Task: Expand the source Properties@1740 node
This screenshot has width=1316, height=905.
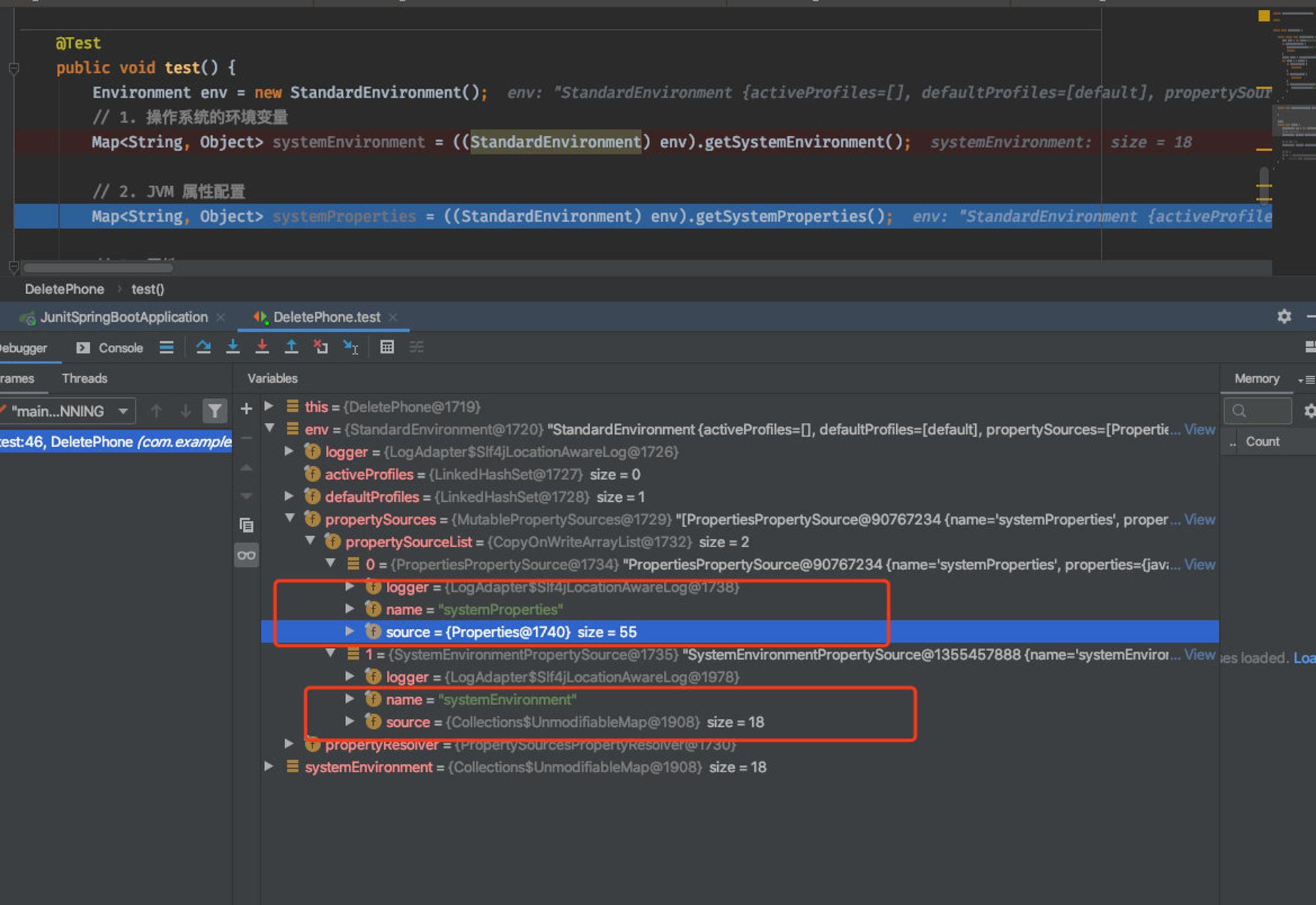Action: [350, 631]
